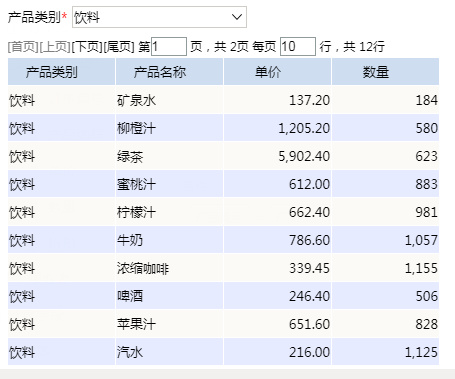Select the 产品类别 column header

click(62, 72)
